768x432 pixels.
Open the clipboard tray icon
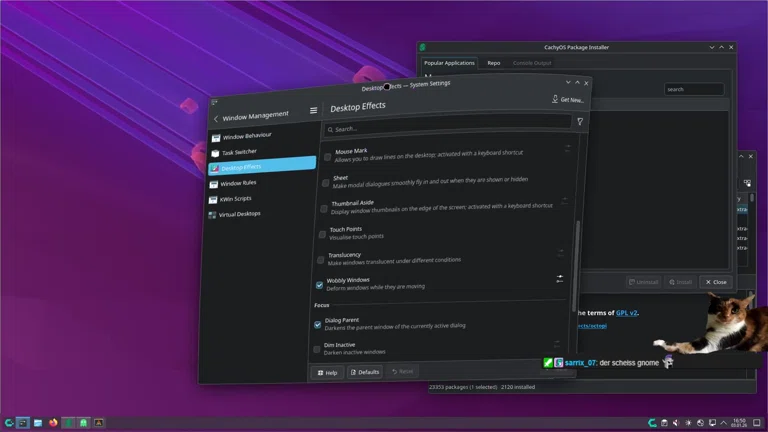(664, 423)
